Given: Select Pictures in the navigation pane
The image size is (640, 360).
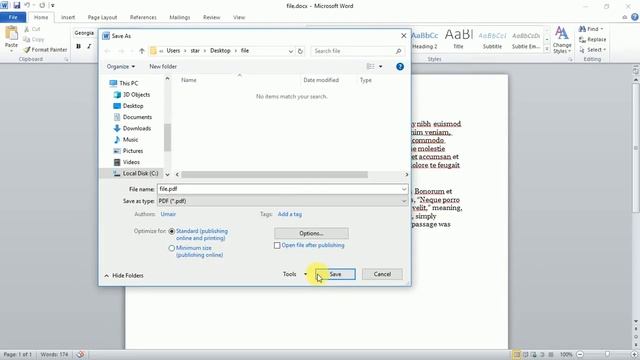Looking at the screenshot, I should click(128, 151).
